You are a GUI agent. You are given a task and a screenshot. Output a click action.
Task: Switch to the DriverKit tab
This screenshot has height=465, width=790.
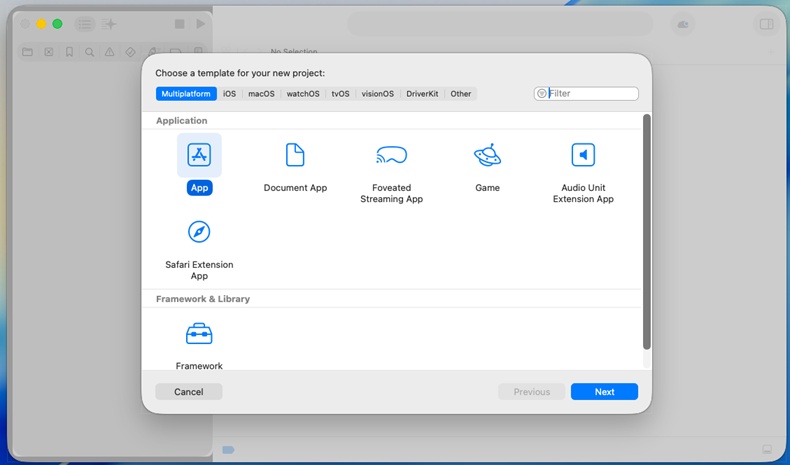tap(422, 94)
